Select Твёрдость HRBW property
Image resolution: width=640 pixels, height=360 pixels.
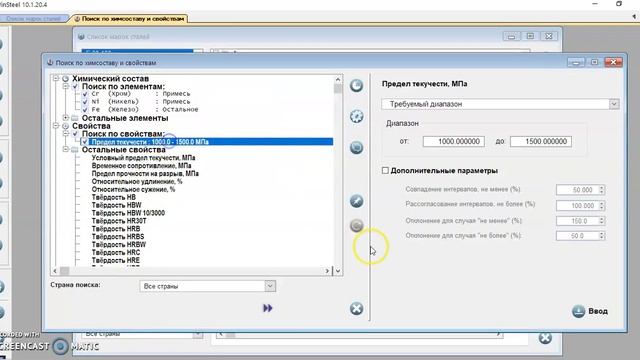(118, 244)
